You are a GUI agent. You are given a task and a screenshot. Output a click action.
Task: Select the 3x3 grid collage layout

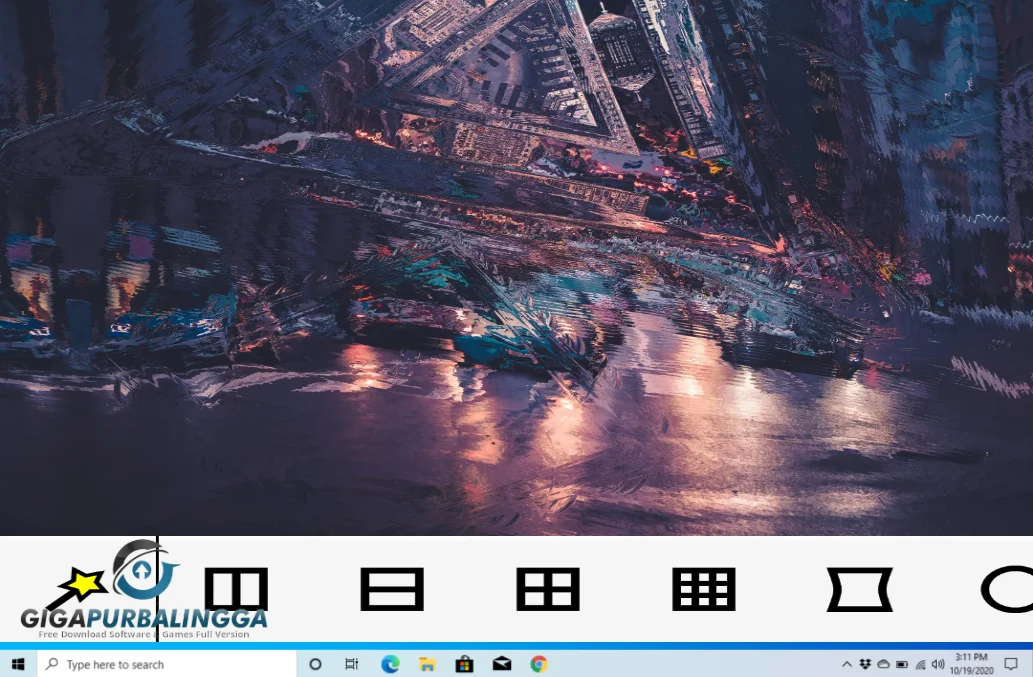click(704, 589)
